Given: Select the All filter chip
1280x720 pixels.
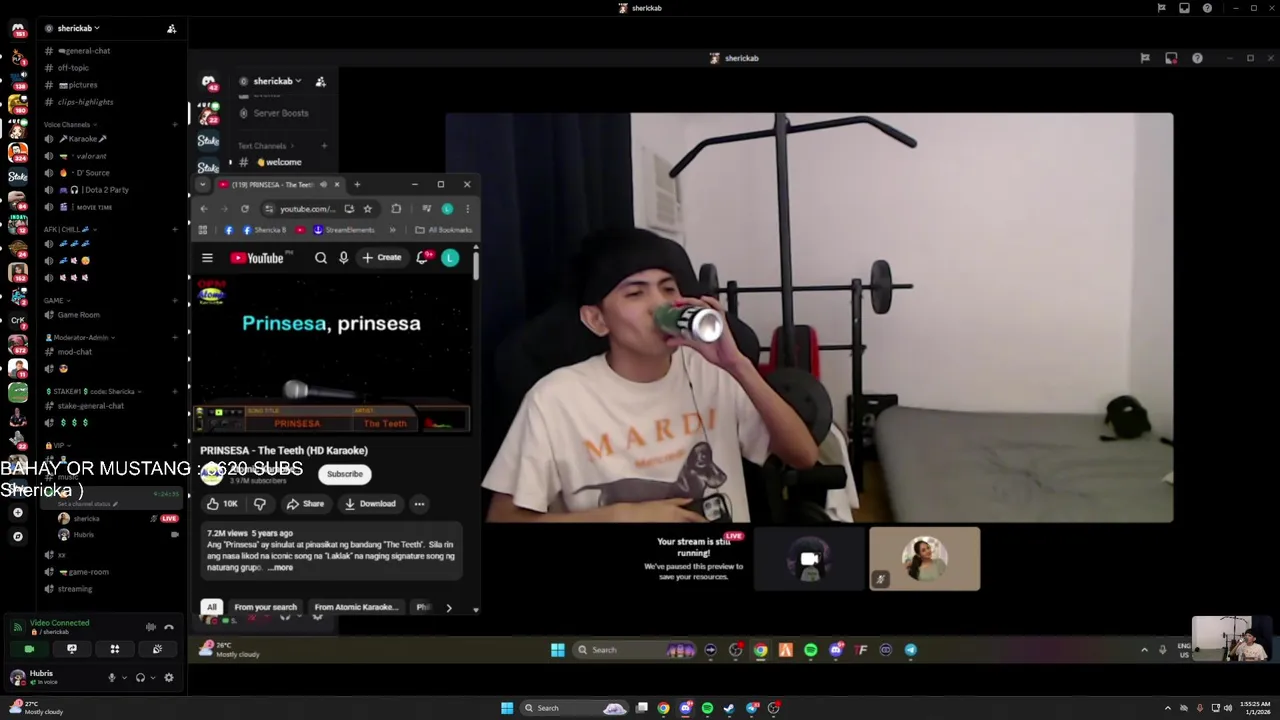Looking at the screenshot, I should pyautogui.click(x=211, y=607).
